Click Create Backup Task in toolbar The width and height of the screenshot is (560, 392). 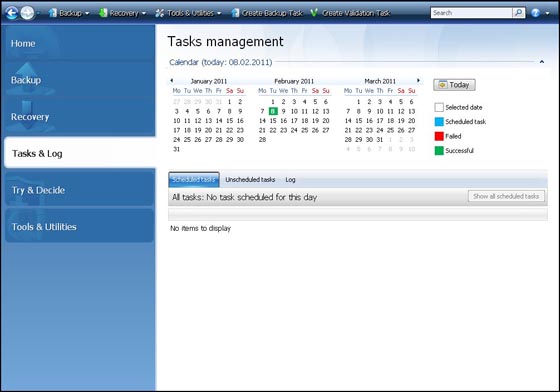coord(267,13)
